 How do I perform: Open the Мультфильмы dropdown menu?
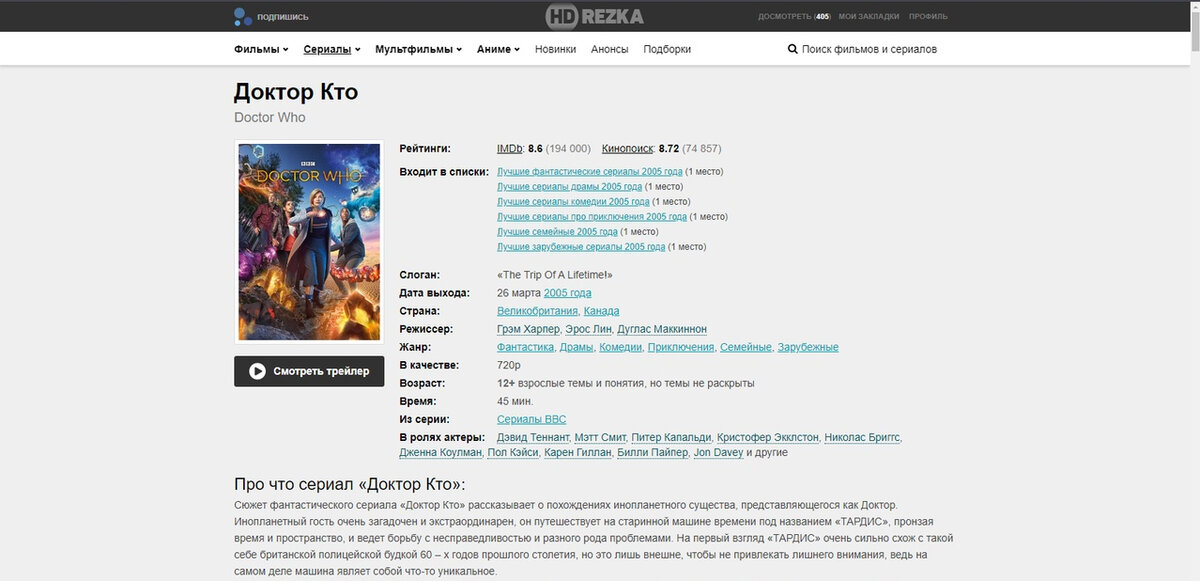pyautogui.click(x=418, y=49)
